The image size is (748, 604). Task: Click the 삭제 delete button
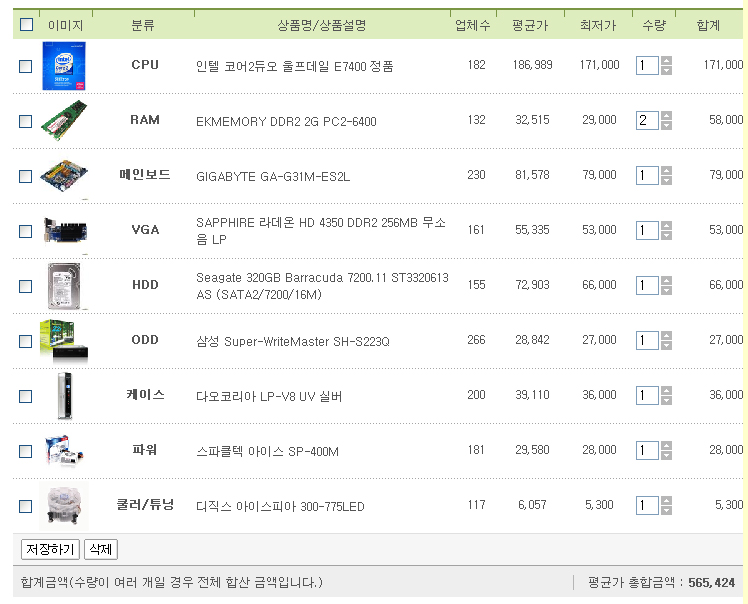tap(101, 549)
